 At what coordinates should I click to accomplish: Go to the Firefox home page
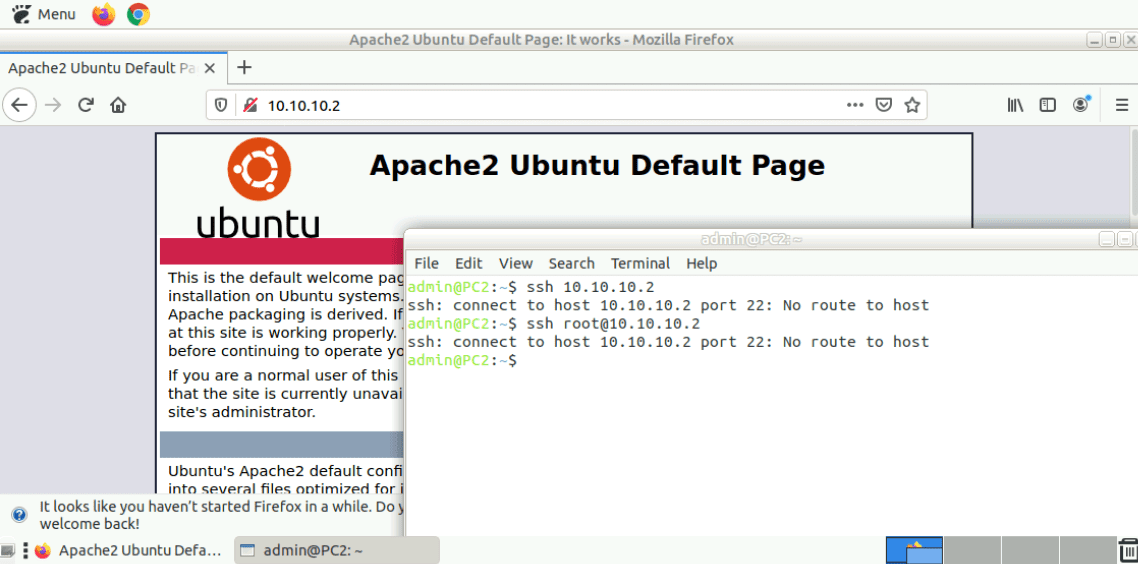pos(118,105)
